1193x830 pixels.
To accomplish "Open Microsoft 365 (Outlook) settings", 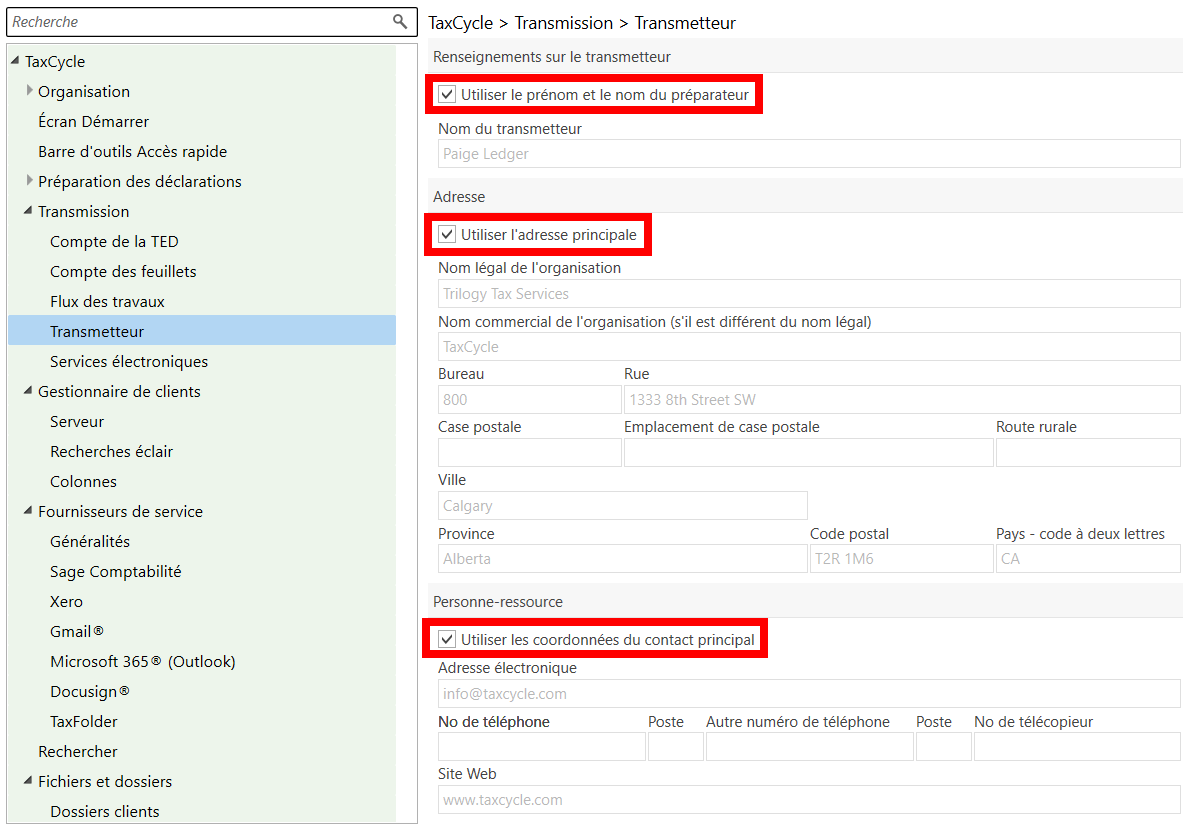I will 143,662.
